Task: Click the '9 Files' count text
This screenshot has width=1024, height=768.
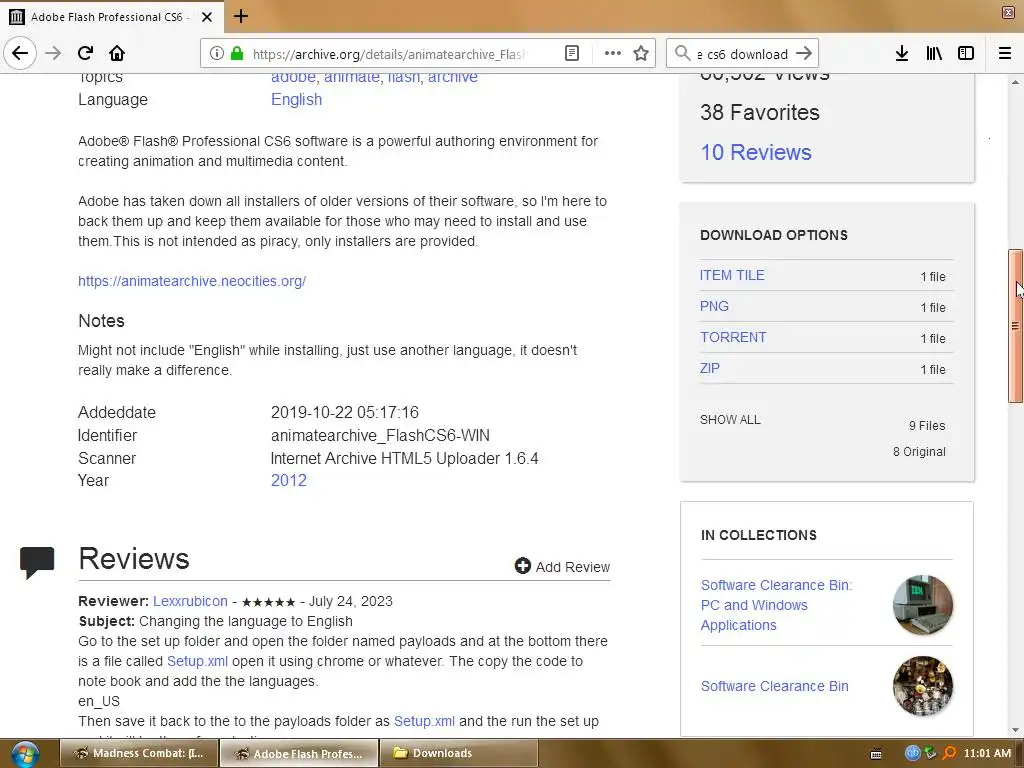Action: [x=927, y=425]
